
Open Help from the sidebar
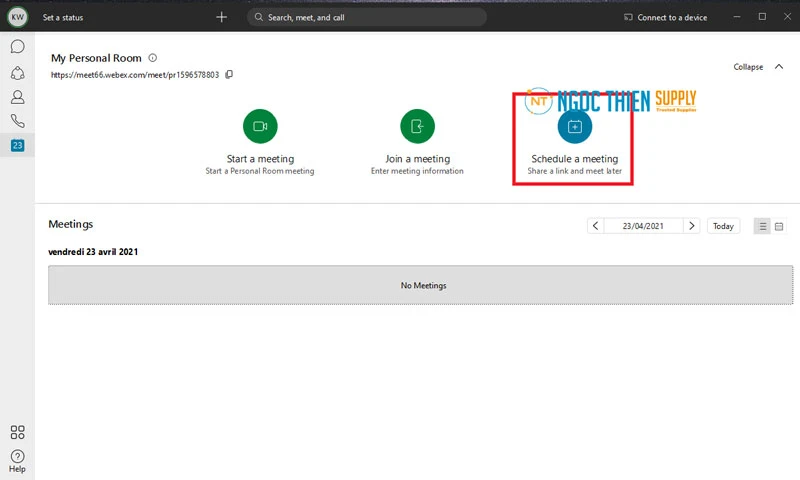[x=17, y=461]
